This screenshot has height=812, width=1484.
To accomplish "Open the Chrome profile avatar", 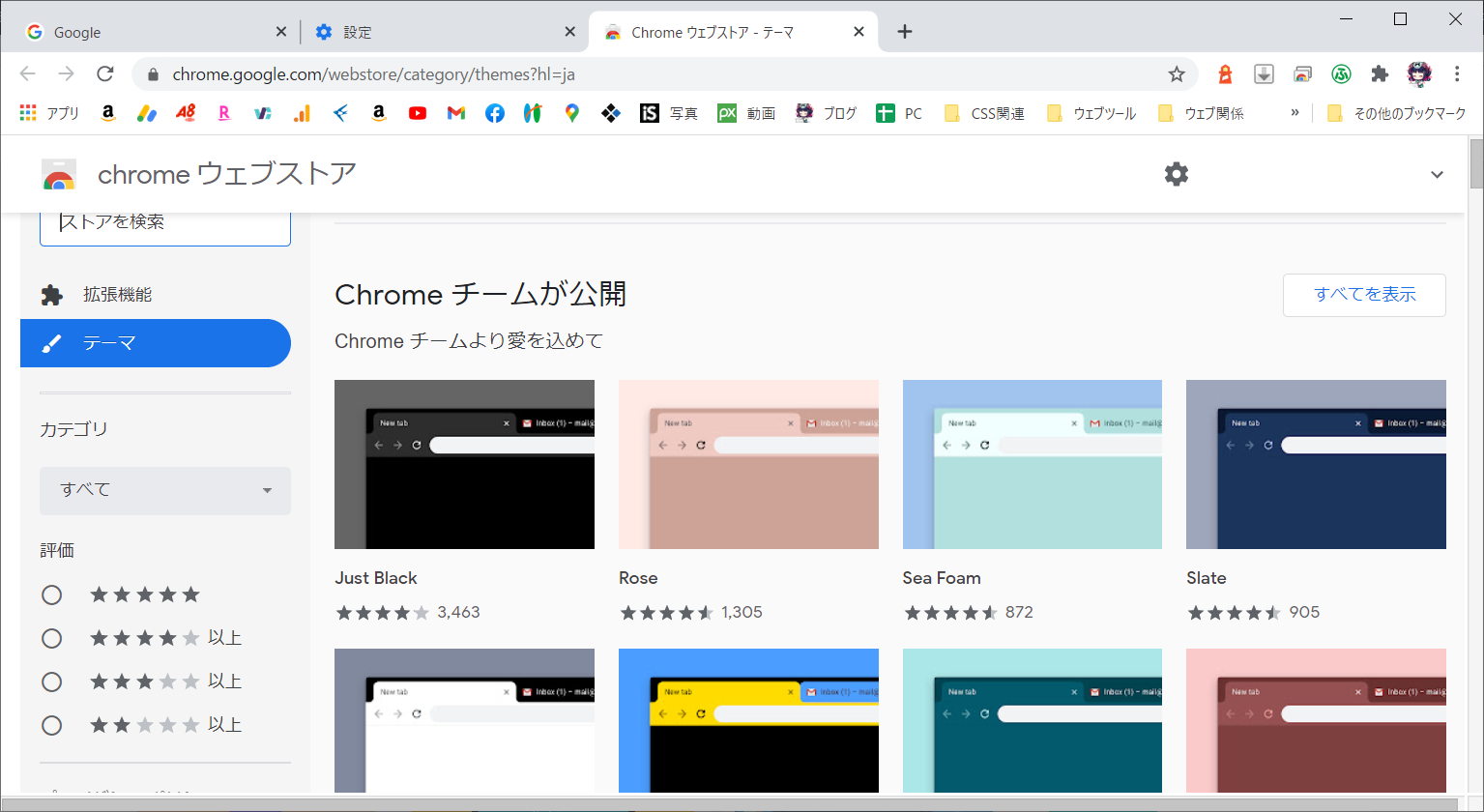I will pos(1419,74).
